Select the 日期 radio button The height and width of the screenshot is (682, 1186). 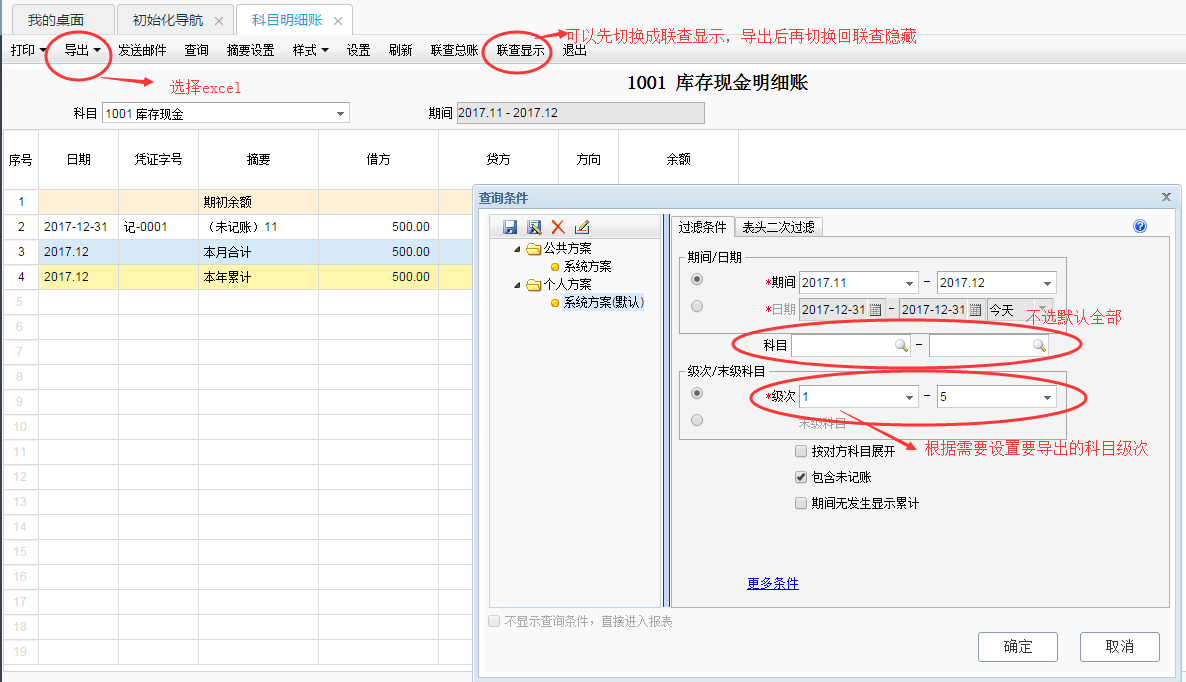(697, 307)
